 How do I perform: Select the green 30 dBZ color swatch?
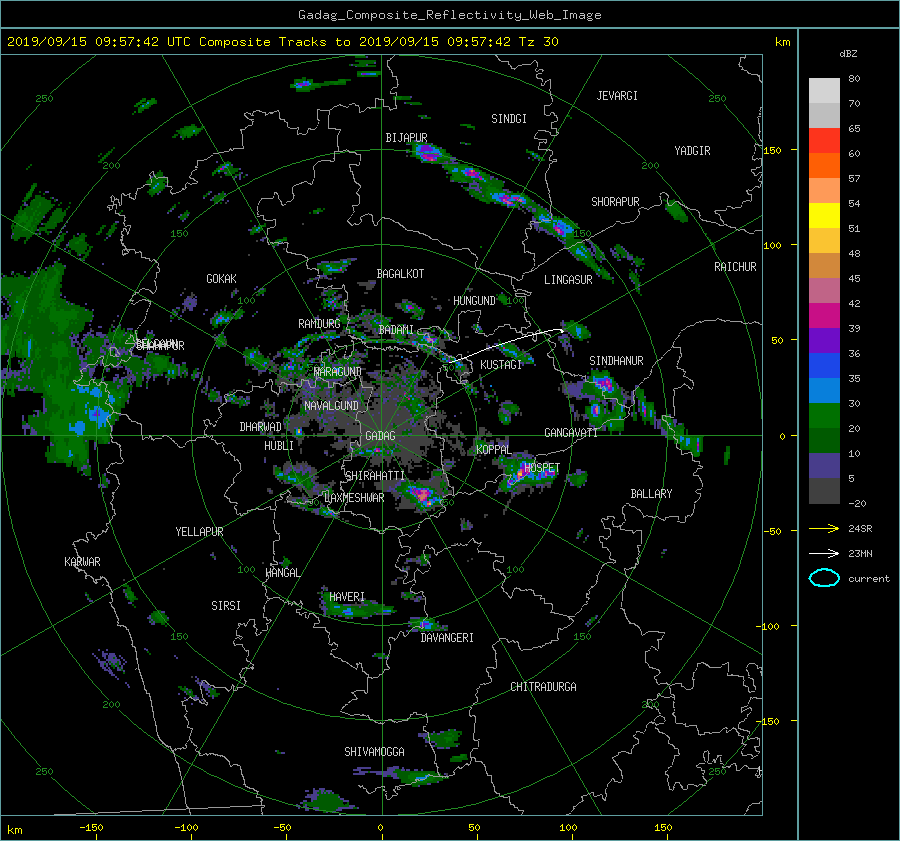(x=824, y=416)
